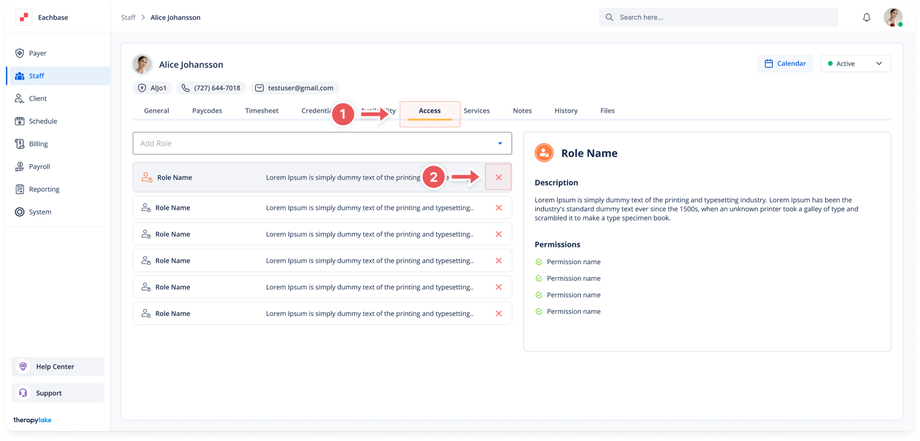The image size is (920, 441).
Task: Remove the first role with red X
Action: pyautogui.click(x=498, y=177)
